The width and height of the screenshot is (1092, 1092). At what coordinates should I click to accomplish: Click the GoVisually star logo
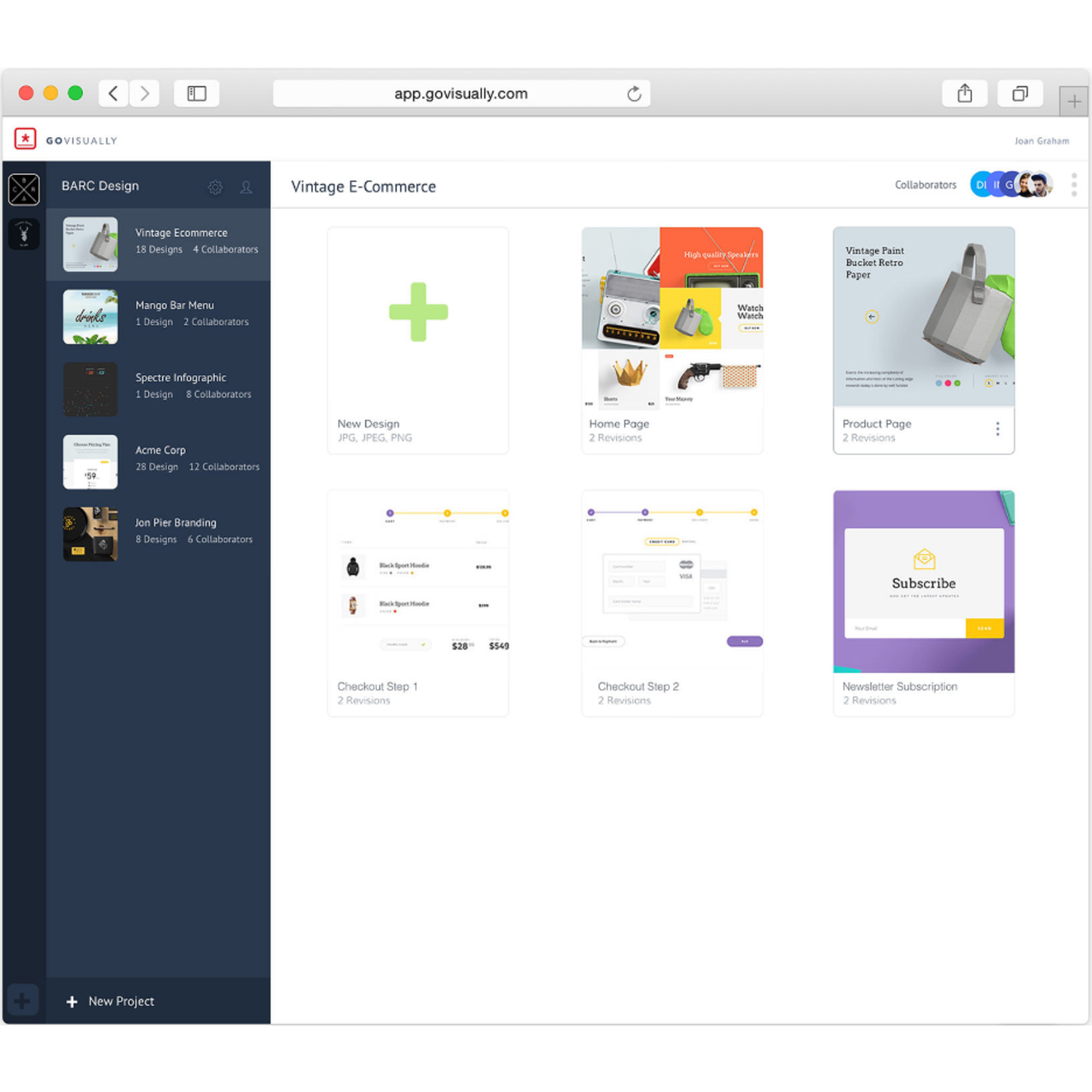pos(26,139)
